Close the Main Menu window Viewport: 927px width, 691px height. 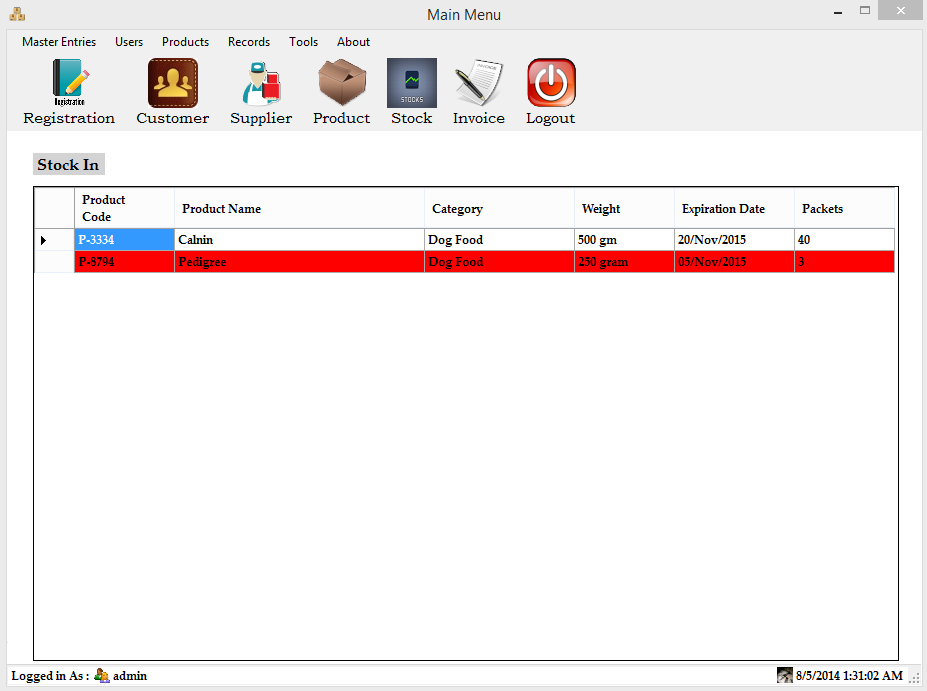[900, 11]
